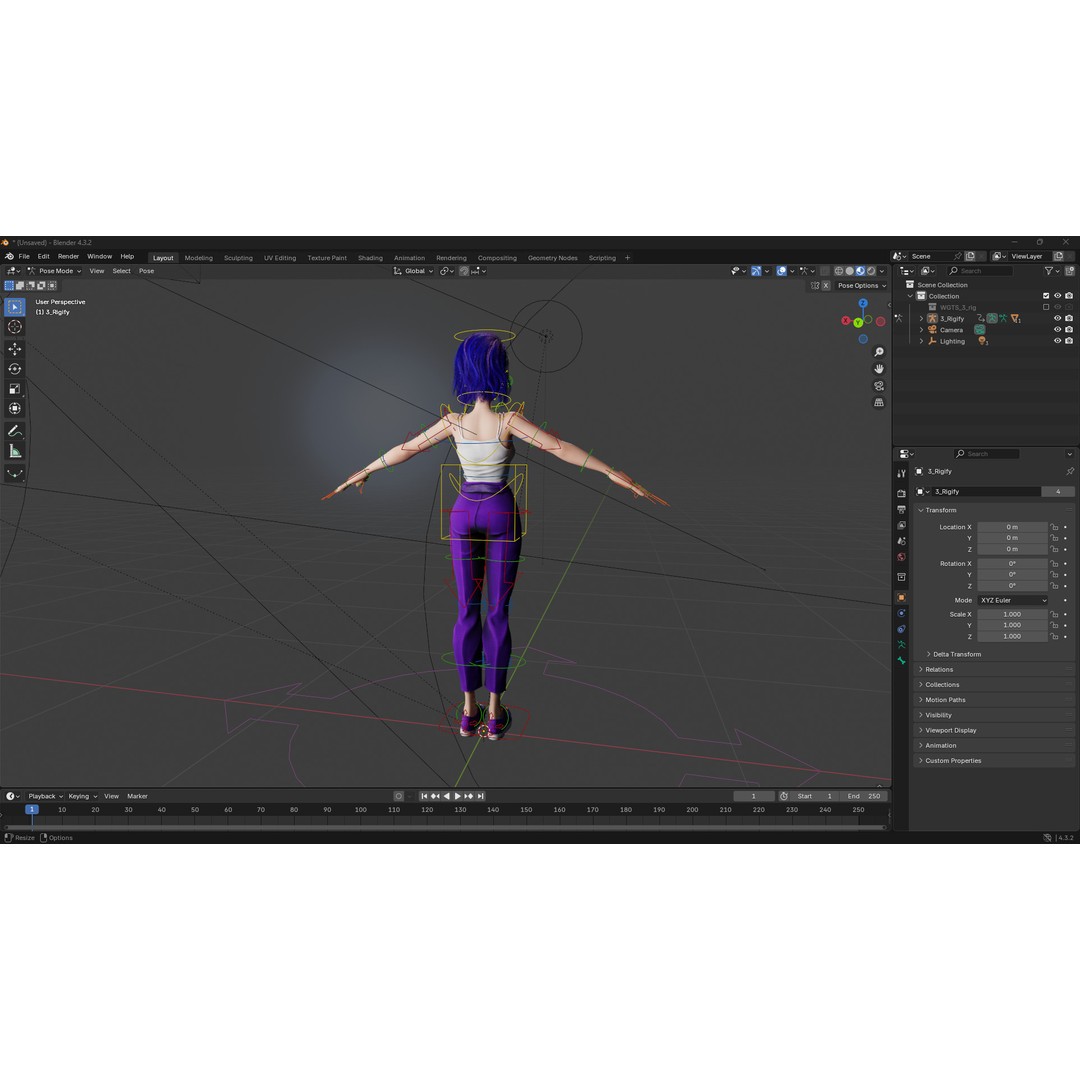The image size is (1080, 1080).
Task: Open the Keying menu in timeline
Action: point(82,796)
